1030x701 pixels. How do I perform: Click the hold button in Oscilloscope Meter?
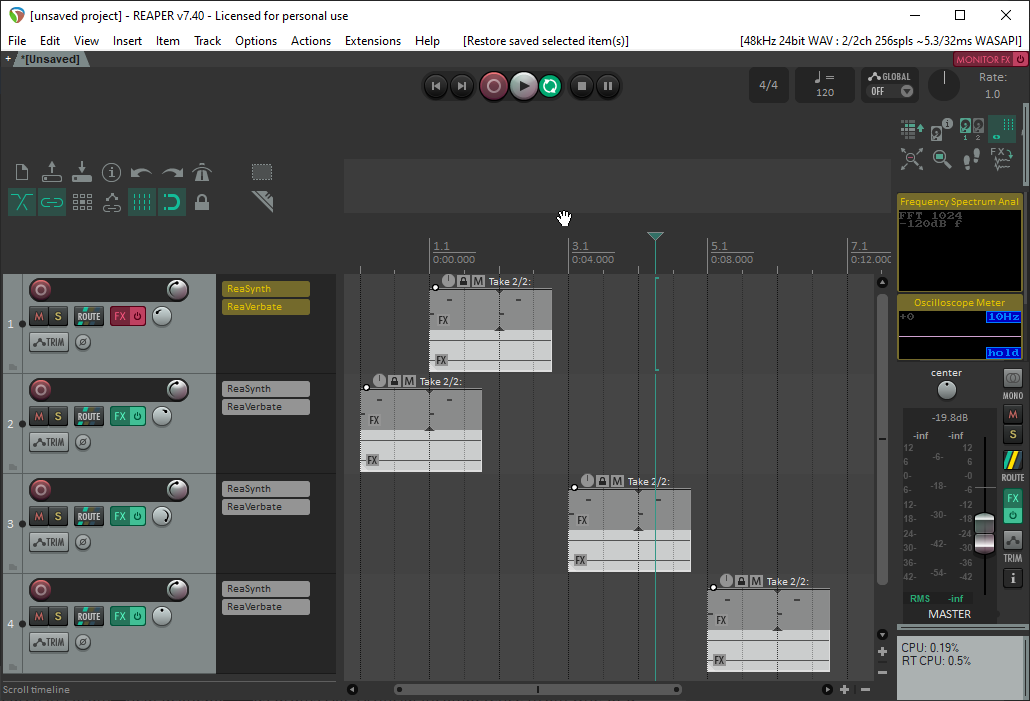(x=1003, y=353)
